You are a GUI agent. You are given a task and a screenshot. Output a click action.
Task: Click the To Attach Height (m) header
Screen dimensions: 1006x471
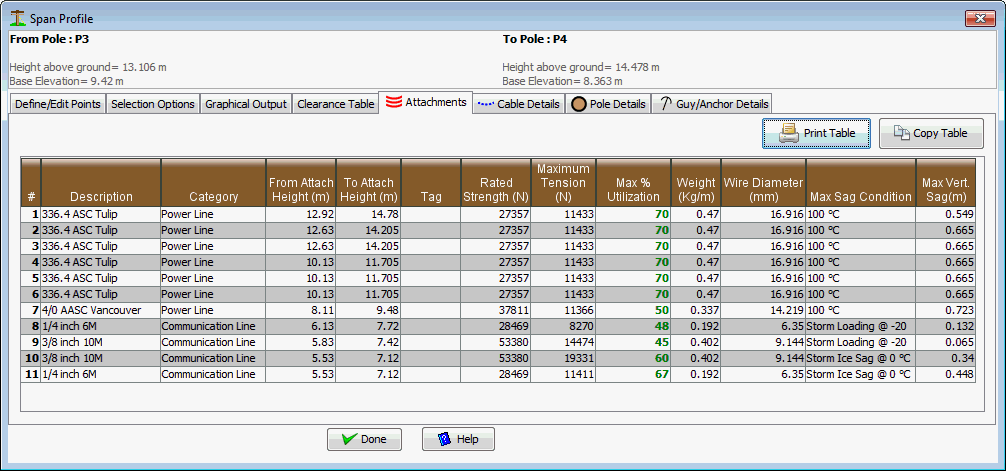(x=369, y=182)
